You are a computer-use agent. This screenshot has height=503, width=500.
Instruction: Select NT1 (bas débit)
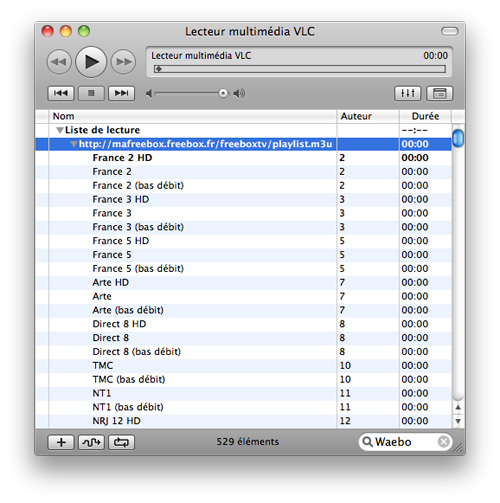243,407
